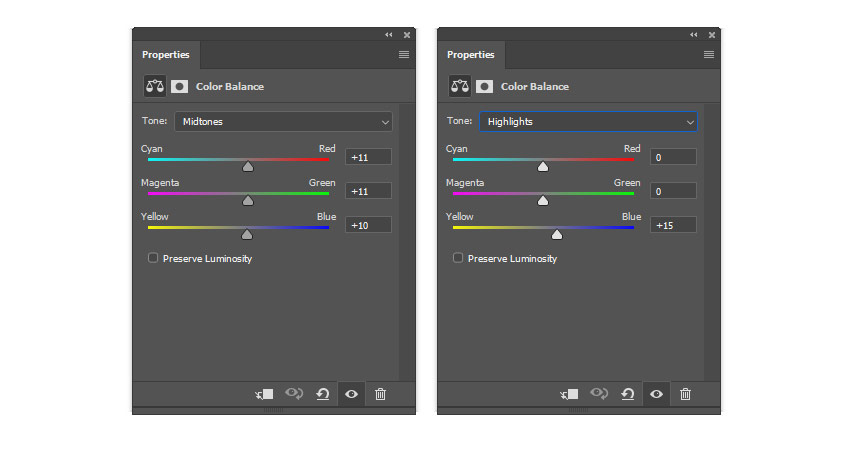Image resolution: width=850 pixels, height=453 pixels.
Task: Select the Properties tab in the Midtones panel
Action: [x=166, y=55]
